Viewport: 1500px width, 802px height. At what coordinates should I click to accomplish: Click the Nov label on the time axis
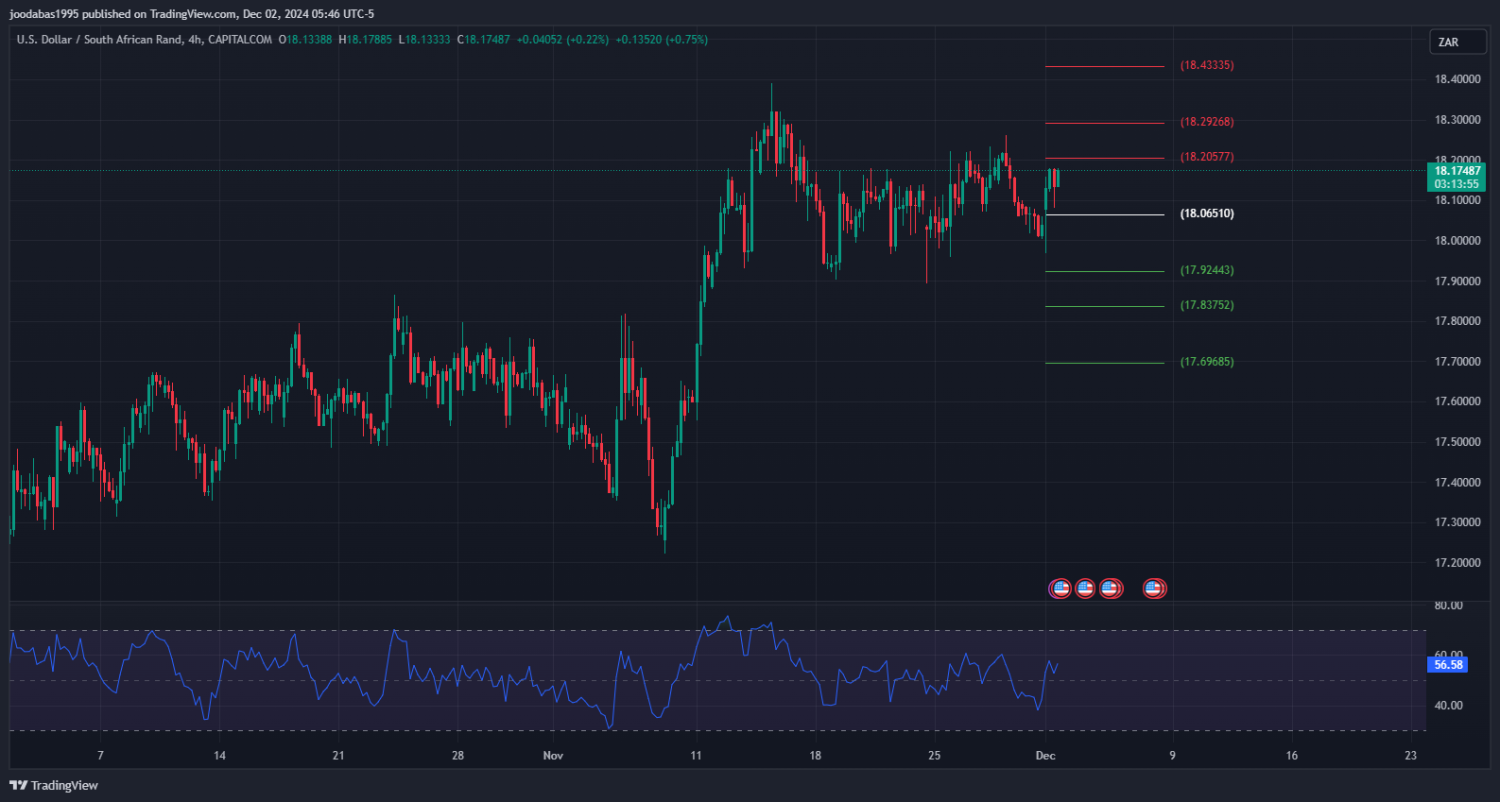point(553,756)
